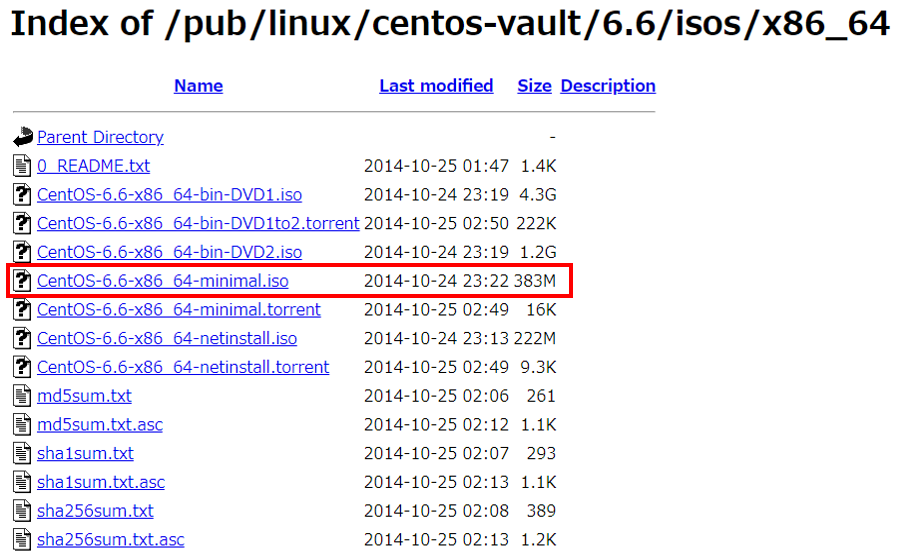The height and width of the screenshot is (559, 904).
Task: Click the text file icon beside md5sum.txt
Action: (22, 396)
